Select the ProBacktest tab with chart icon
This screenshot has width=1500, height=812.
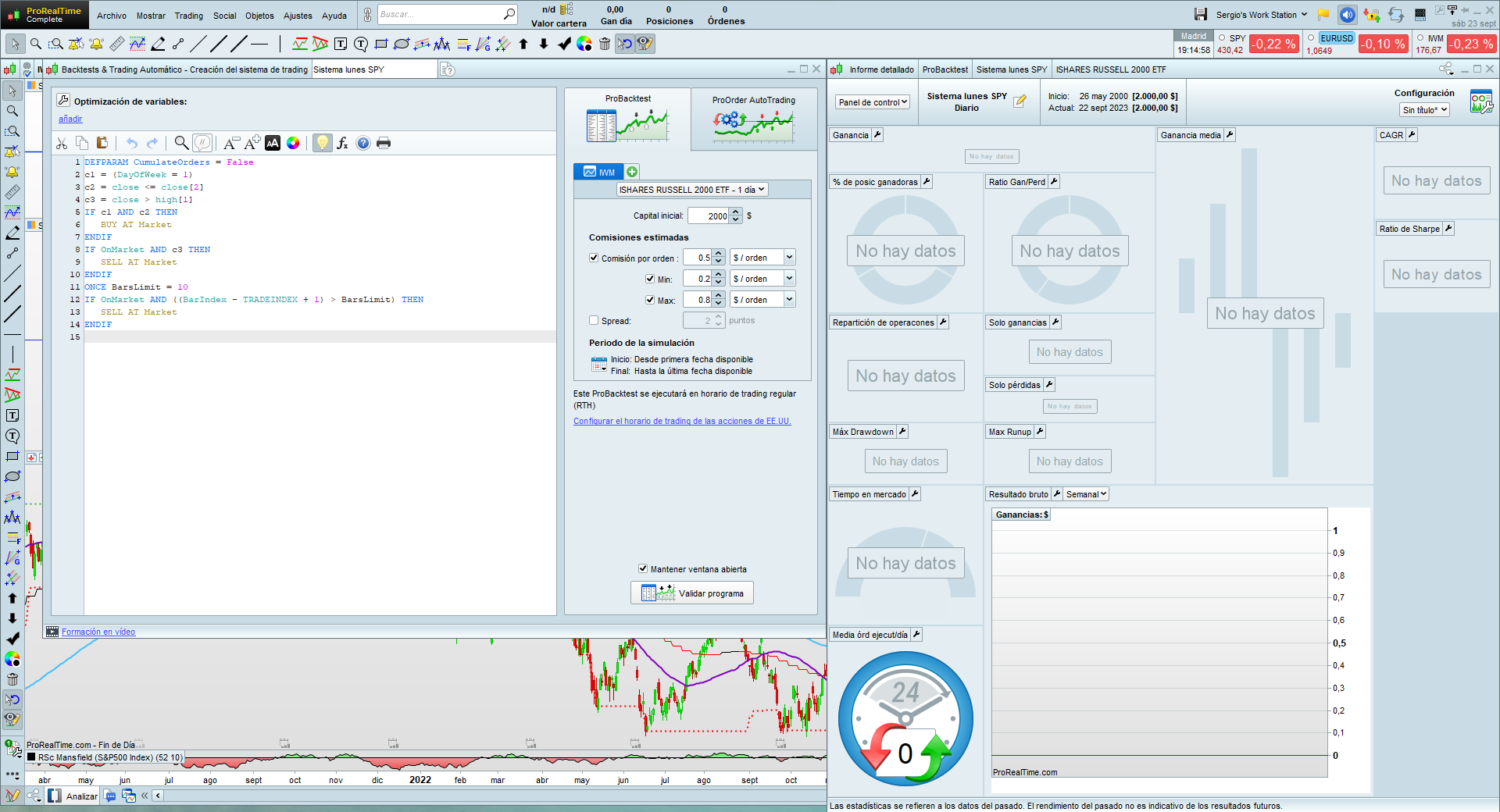coord(627,119)
